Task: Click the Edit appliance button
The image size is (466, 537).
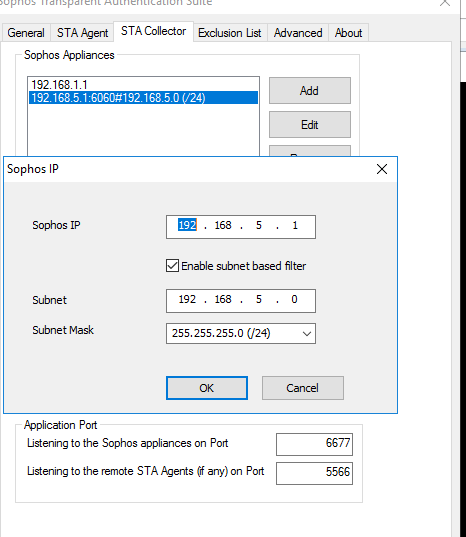Action: 310,125
